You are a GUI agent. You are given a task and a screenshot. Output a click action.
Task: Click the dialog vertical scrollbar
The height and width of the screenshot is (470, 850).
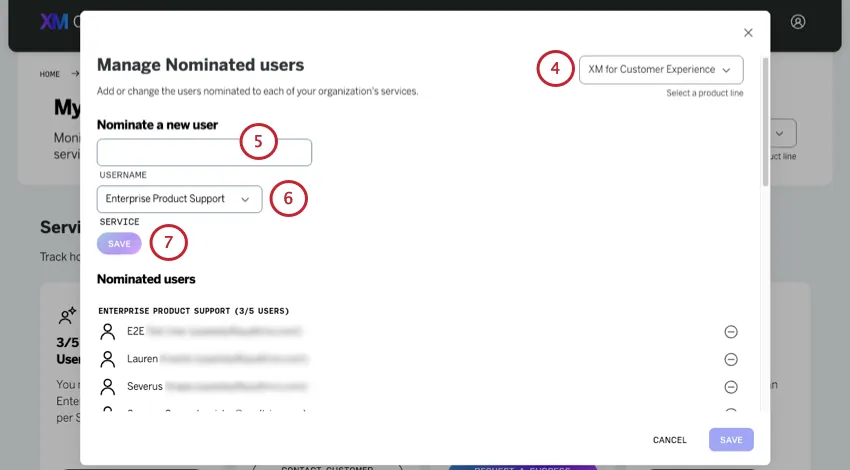pos(765,122)
